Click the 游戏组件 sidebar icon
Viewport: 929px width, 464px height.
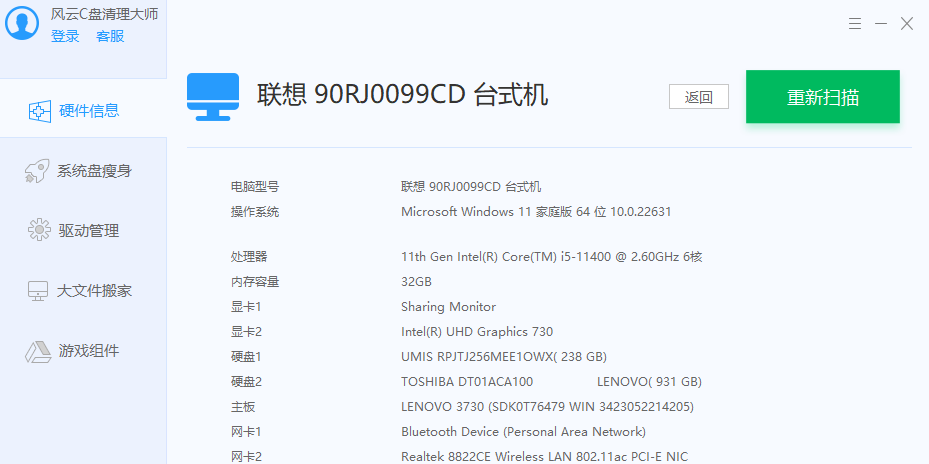38,351
